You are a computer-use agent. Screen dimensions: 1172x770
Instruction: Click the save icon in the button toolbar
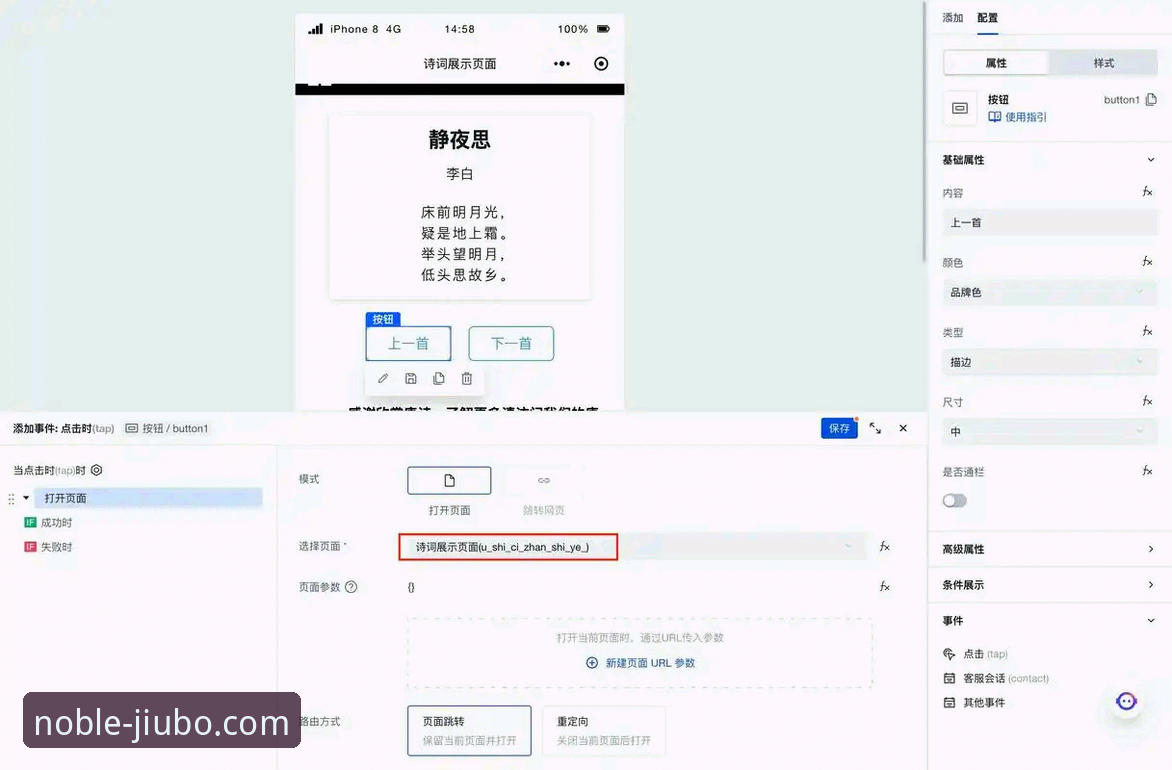coord(410,378)
